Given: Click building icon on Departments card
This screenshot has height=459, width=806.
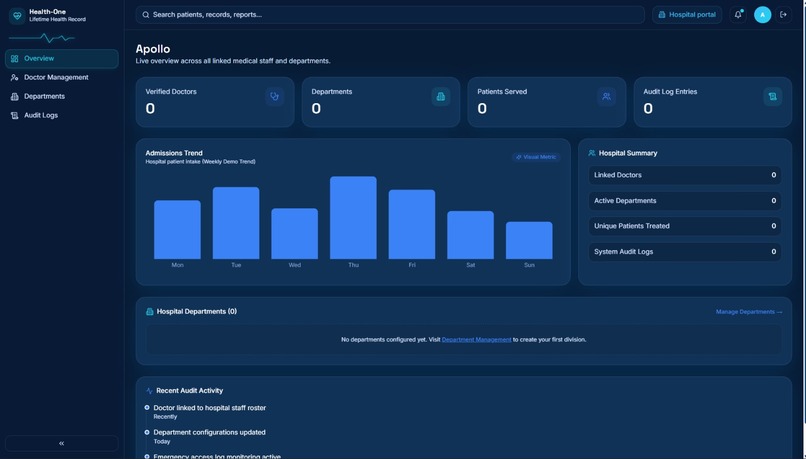Looking at the screenshot, I should [x=441, y=96].
